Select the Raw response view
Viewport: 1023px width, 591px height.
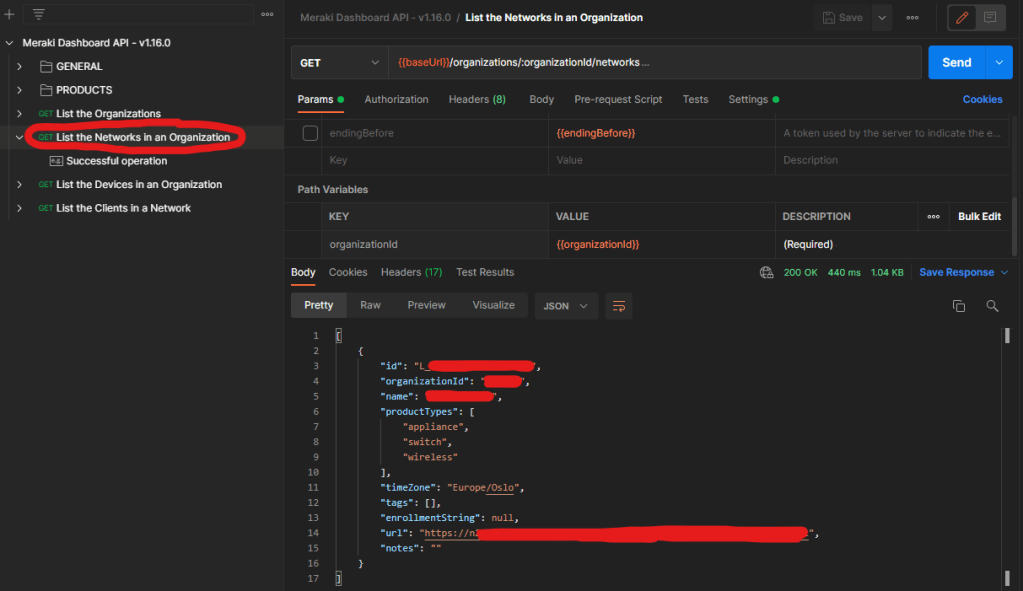[x=370, y=305]
